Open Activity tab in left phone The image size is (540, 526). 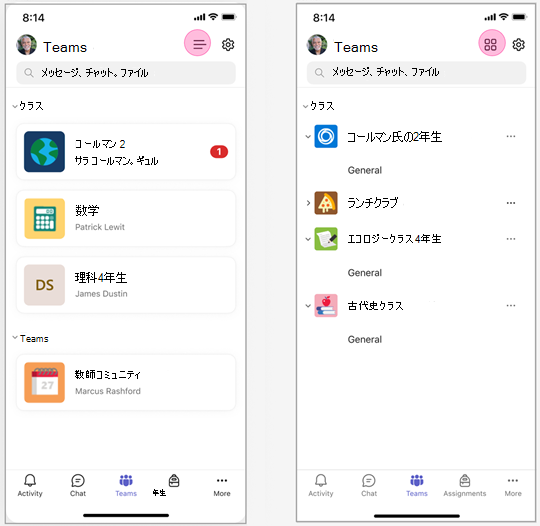pos(30,485)
